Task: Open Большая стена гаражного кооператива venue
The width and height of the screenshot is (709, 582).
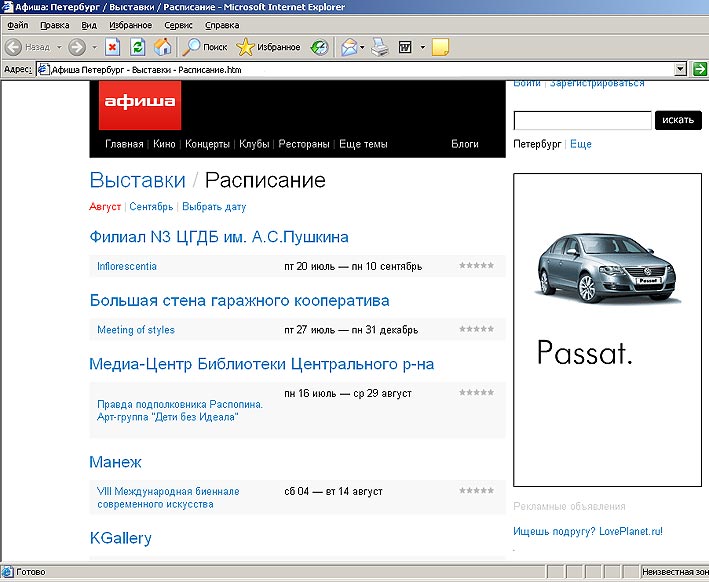Action: [x=239, y=301]
